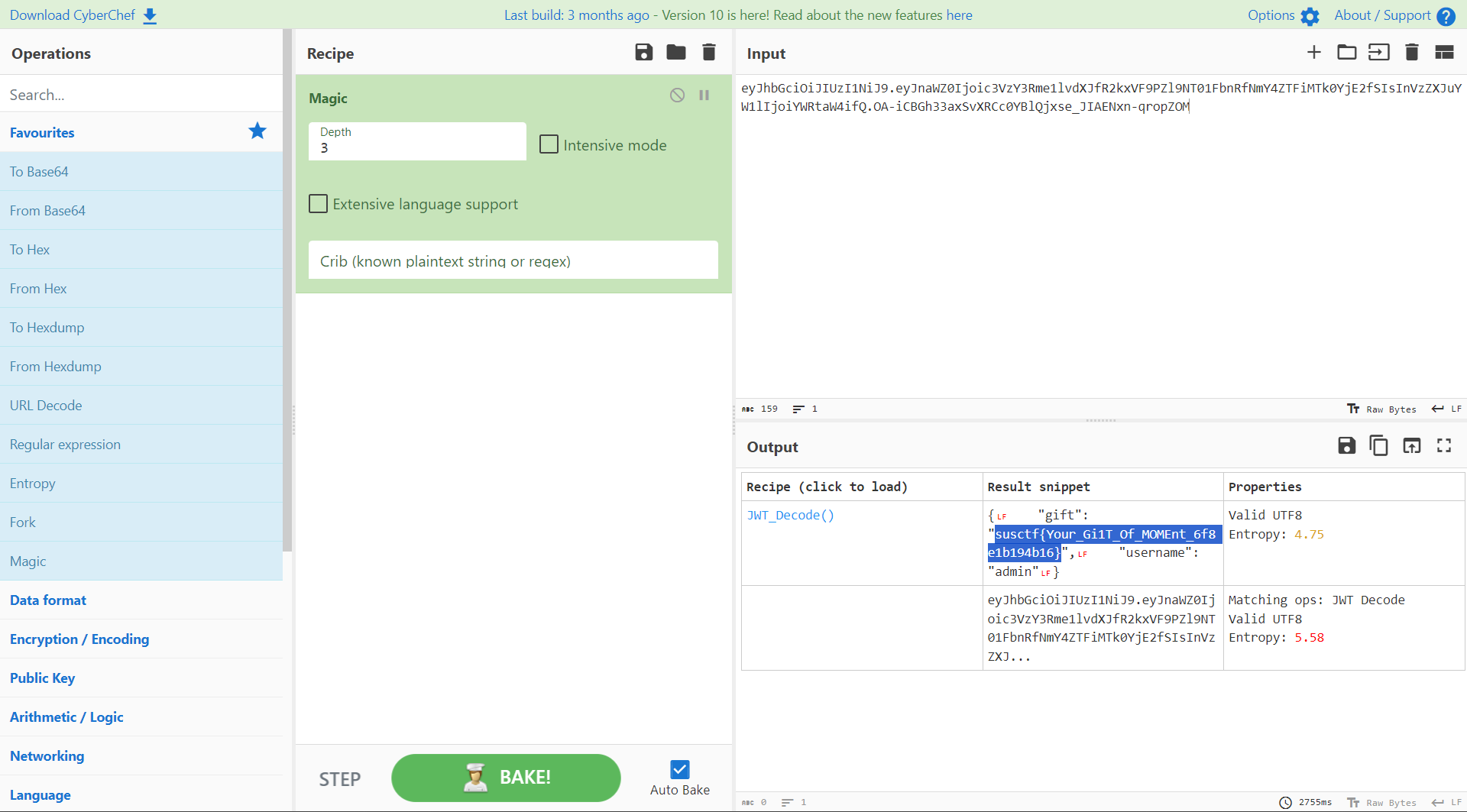This screenshot has height=812, width=1467.
Task: Add a new input tab
Action: click(x=1313, y=53)
